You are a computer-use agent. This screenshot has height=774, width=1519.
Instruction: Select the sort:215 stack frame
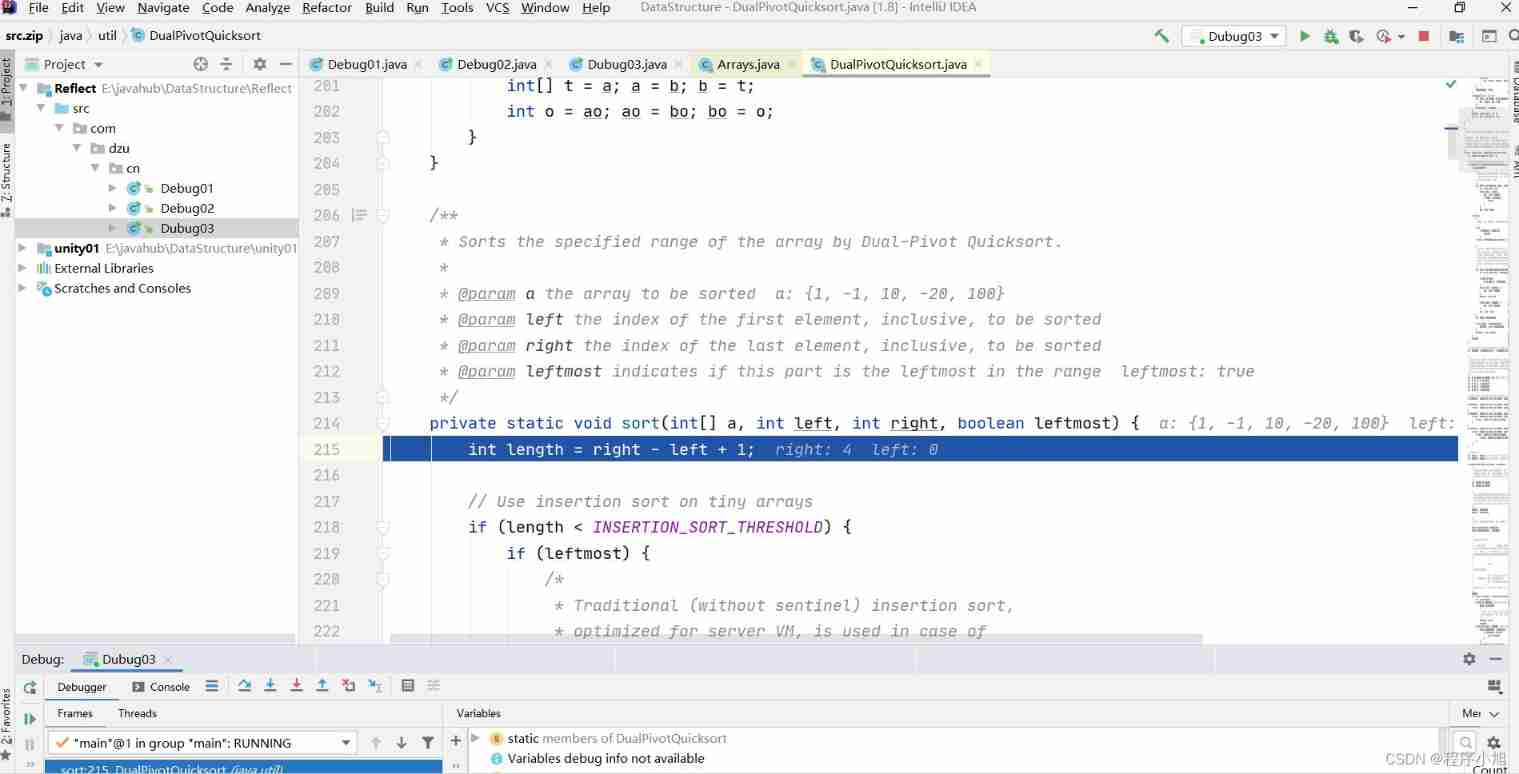coord(244,768)
